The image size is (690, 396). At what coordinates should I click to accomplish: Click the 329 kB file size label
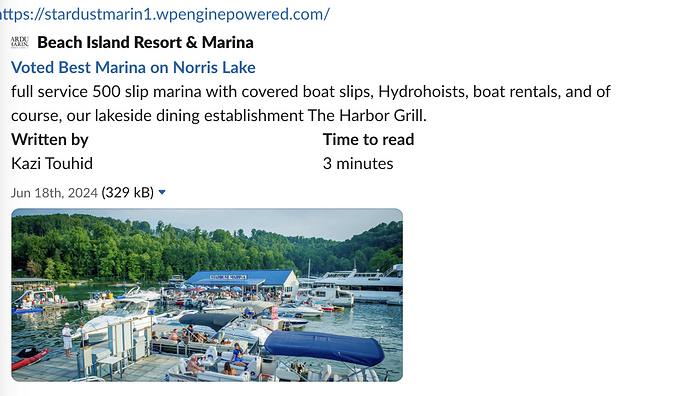click(128, 193)
